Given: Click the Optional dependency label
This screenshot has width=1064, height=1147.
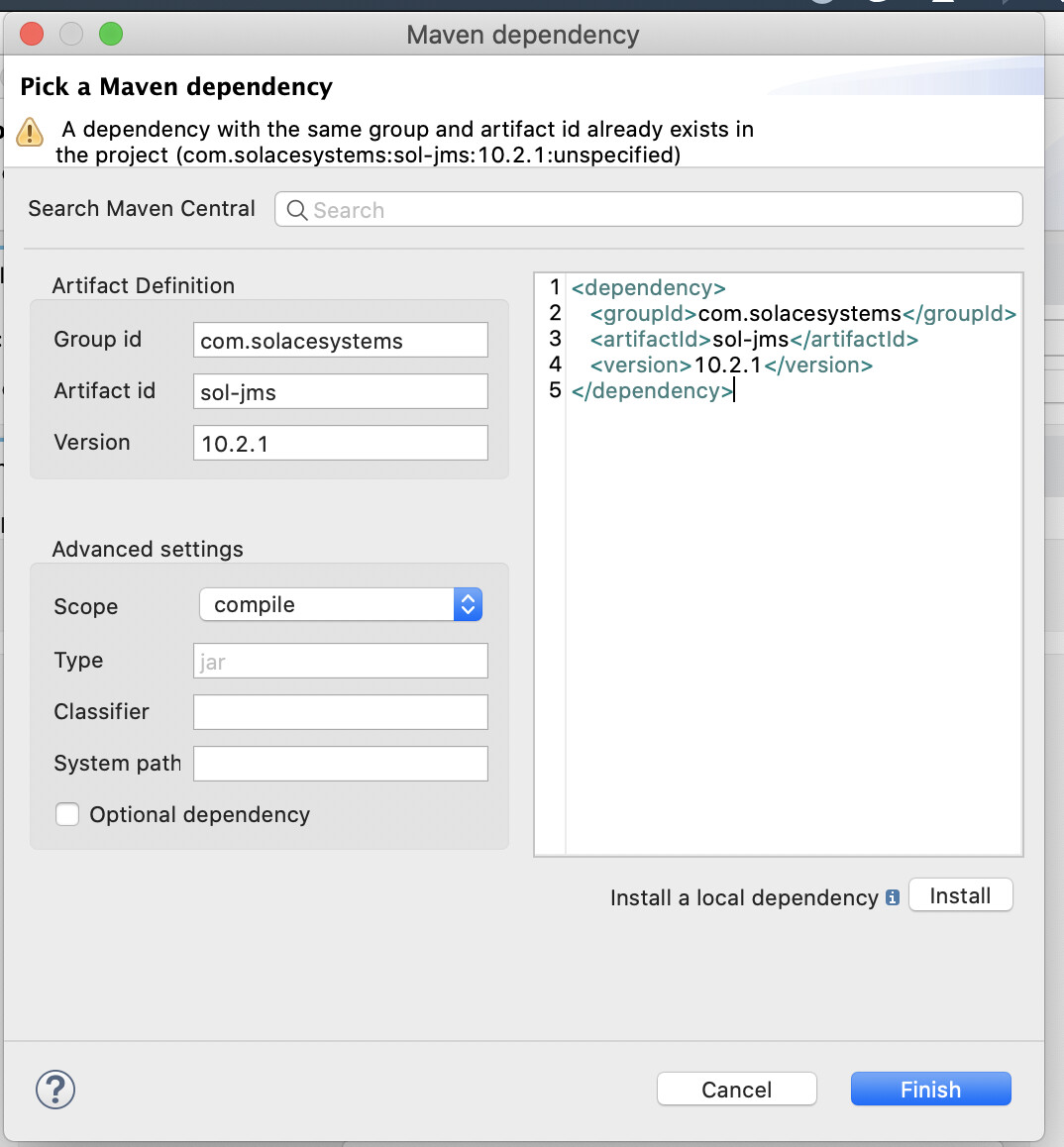Looking at the screenshot, I should [200, 814].
